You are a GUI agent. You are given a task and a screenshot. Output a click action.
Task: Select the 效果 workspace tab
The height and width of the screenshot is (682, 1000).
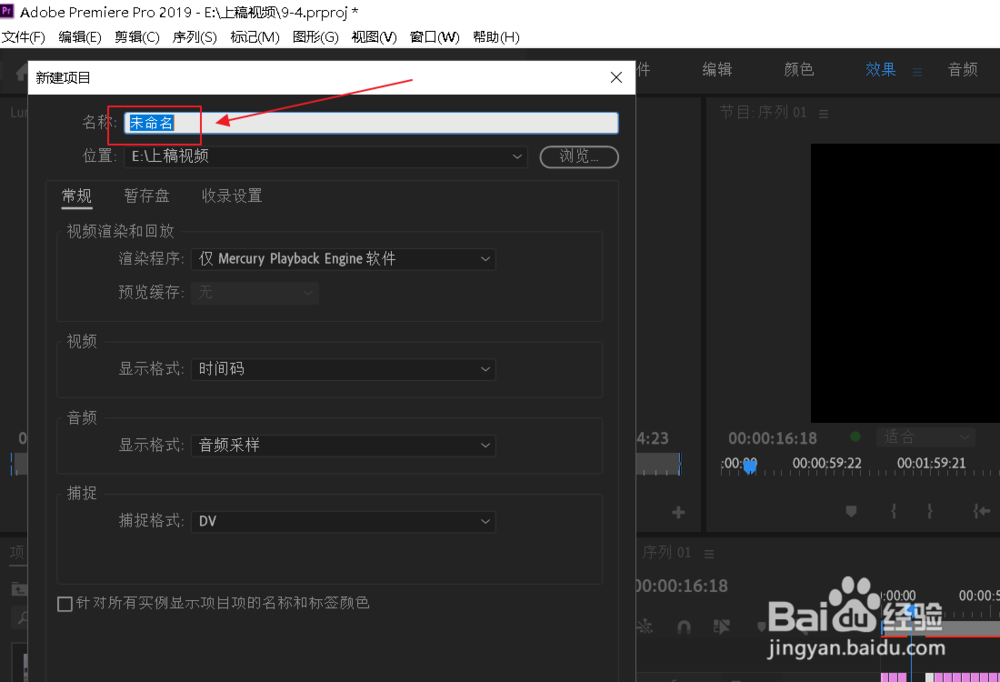880,70
